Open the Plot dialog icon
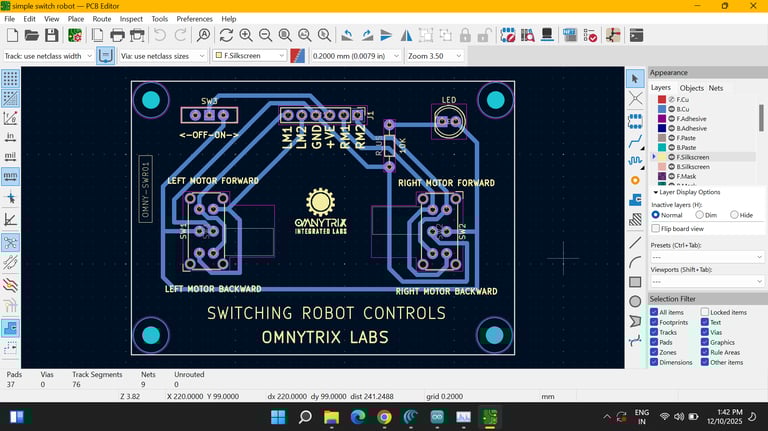768x431 pixels. coord(137,35)
